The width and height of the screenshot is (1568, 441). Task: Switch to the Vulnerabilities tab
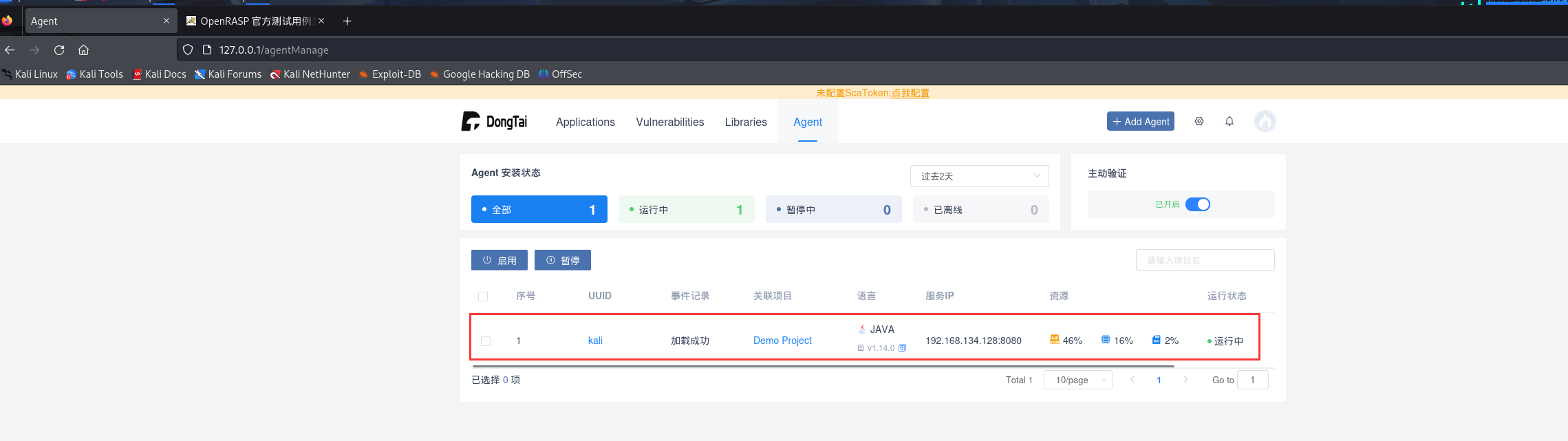[669, 122]
